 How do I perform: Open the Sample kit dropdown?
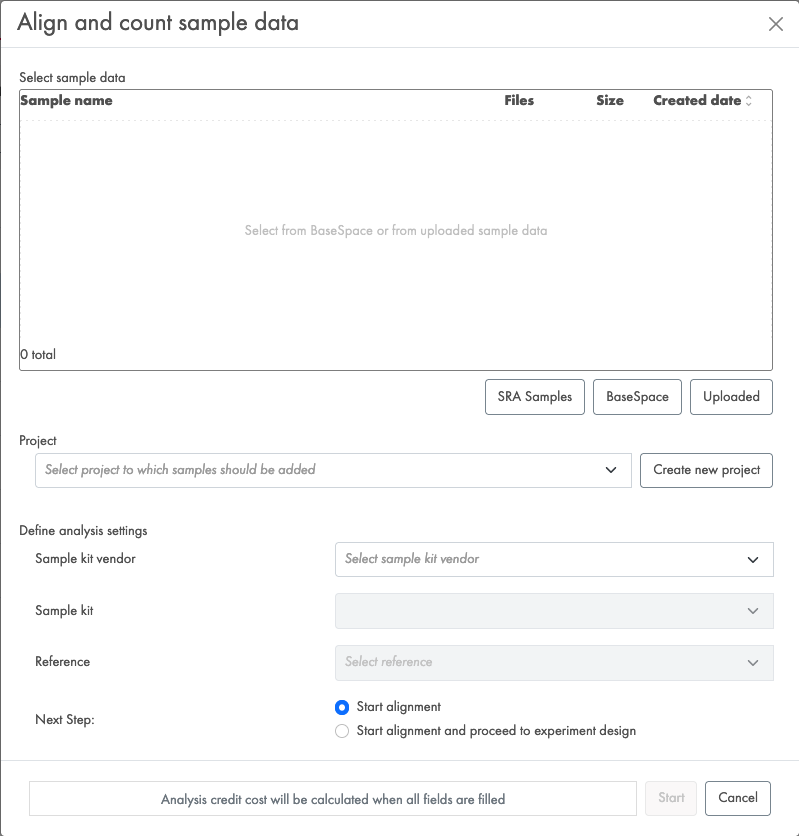coord(554,611)
